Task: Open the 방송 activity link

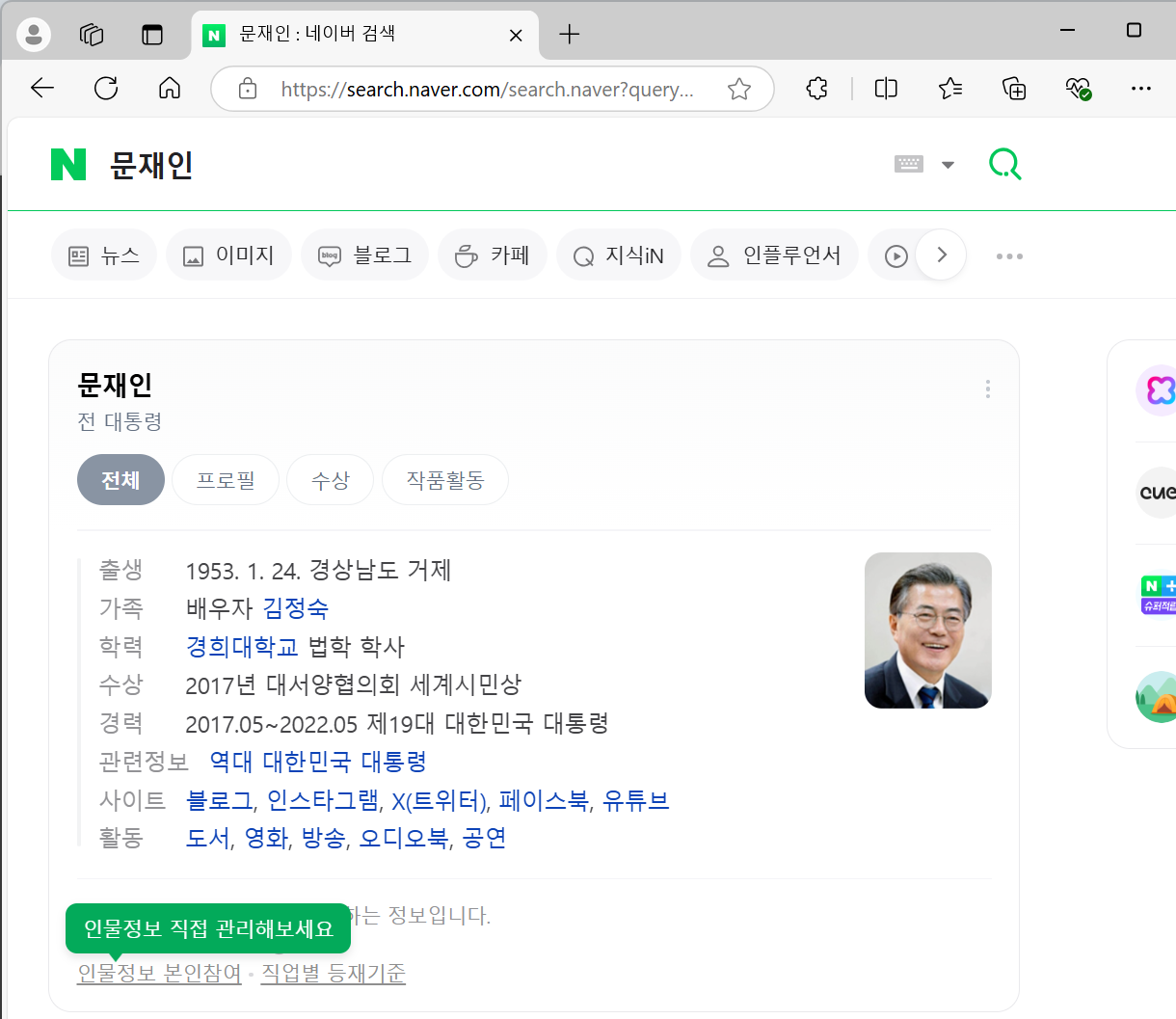Action: tap(323, 839)
